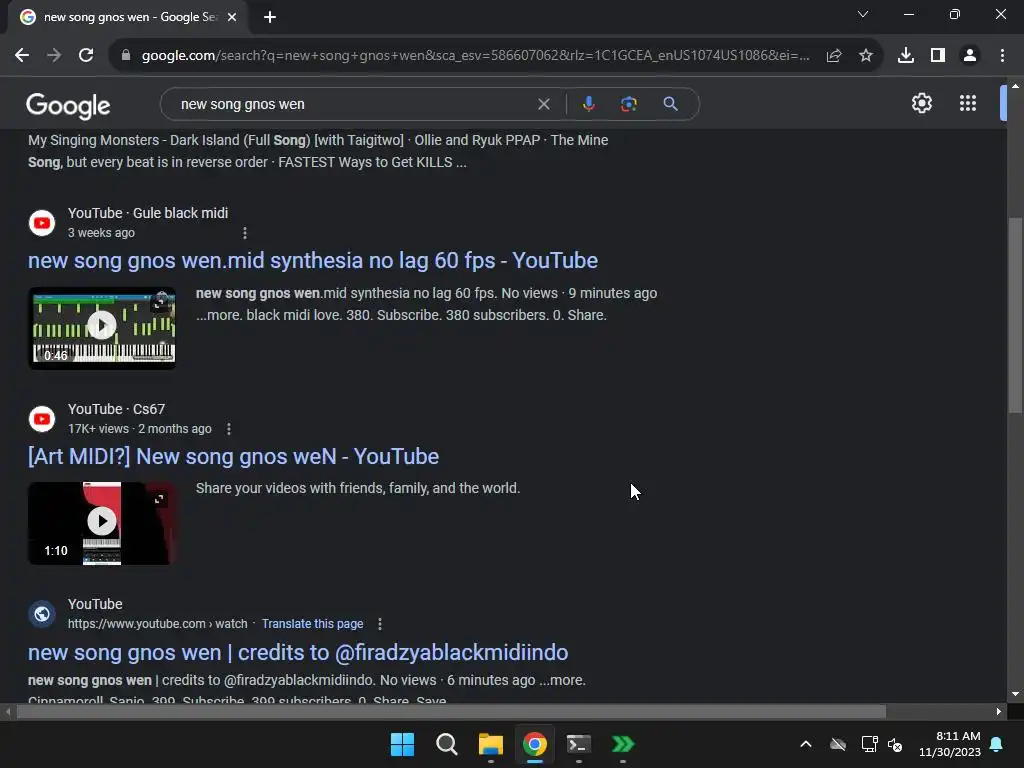Click the address bar URL

[475, 56]
